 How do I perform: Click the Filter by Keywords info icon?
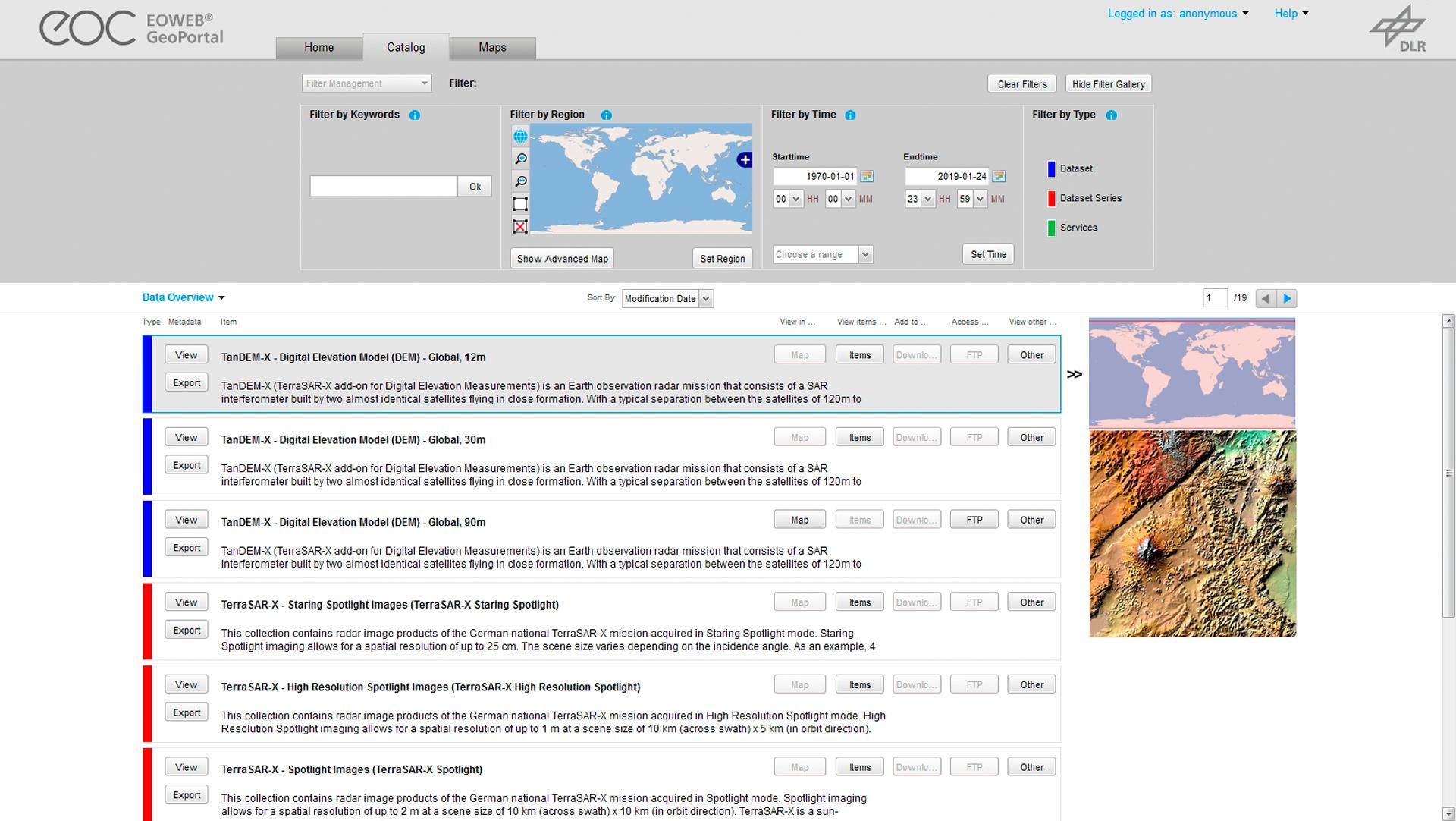pyautogui.click(x=415, y=115)
